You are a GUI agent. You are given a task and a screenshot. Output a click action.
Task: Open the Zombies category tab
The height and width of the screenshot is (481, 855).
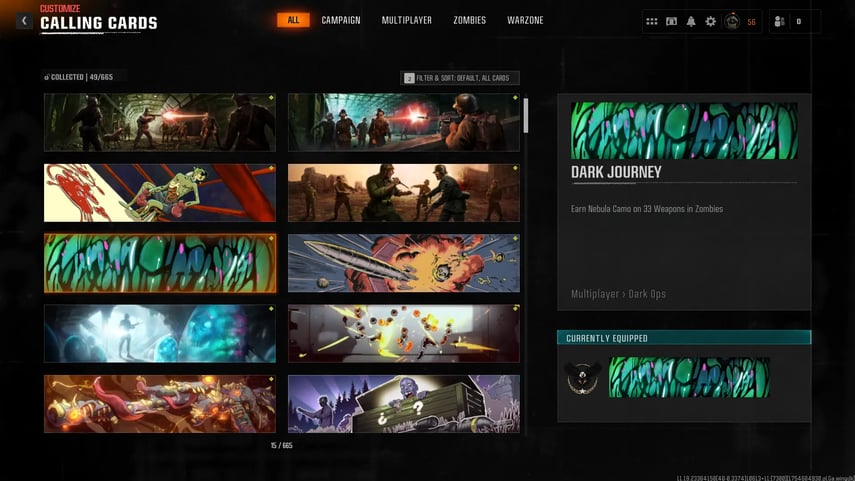(470, 20)
